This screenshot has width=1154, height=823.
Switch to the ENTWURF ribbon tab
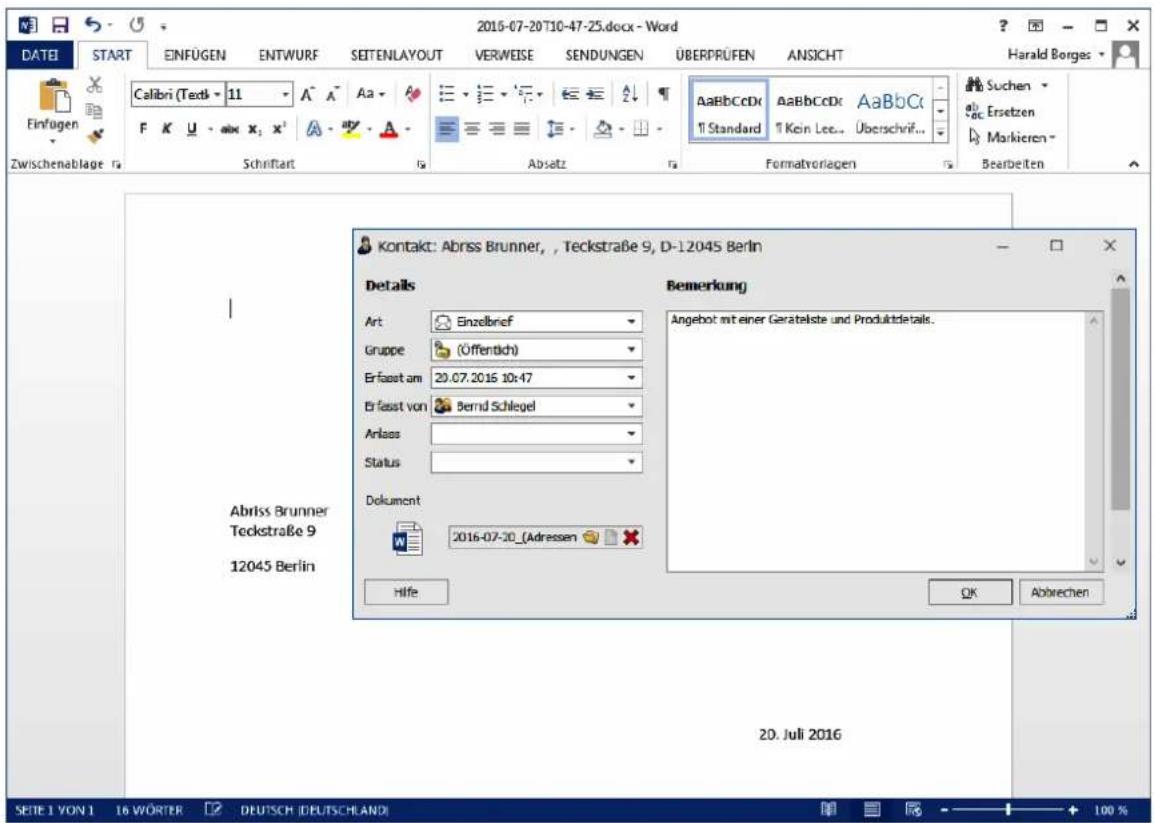coord(288,55)
